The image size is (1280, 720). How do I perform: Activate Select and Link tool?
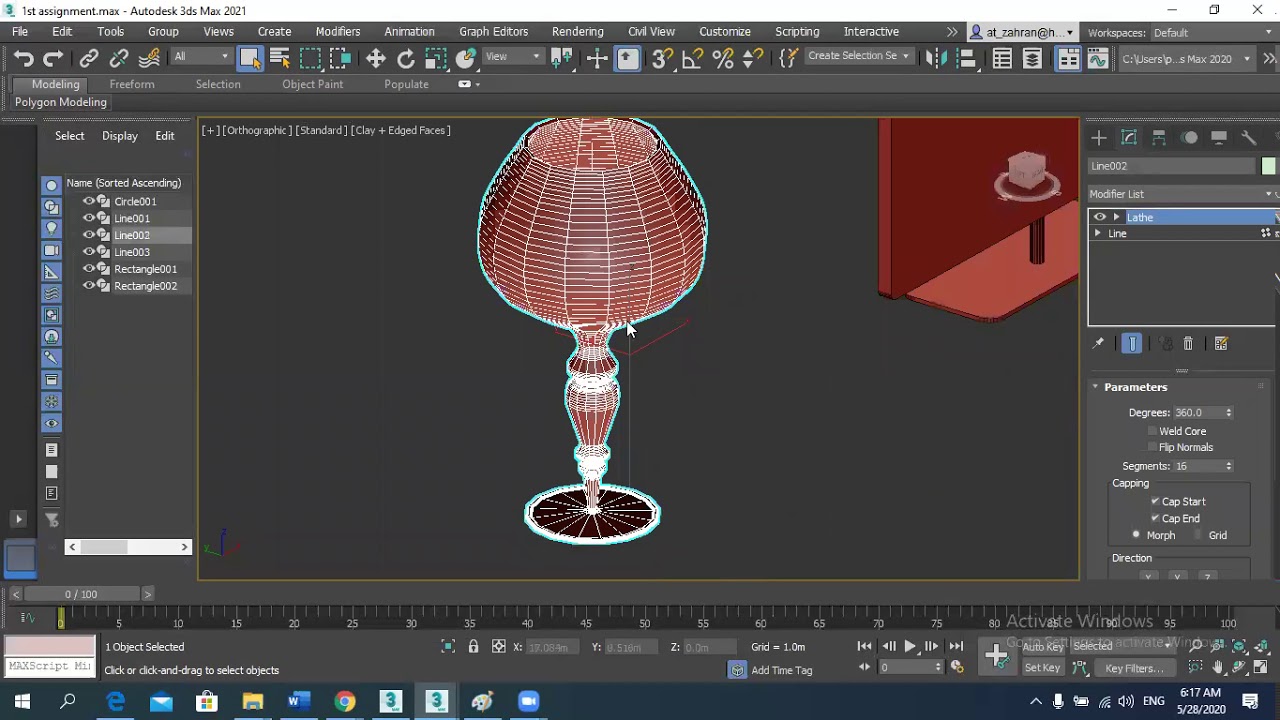(89, 59)
